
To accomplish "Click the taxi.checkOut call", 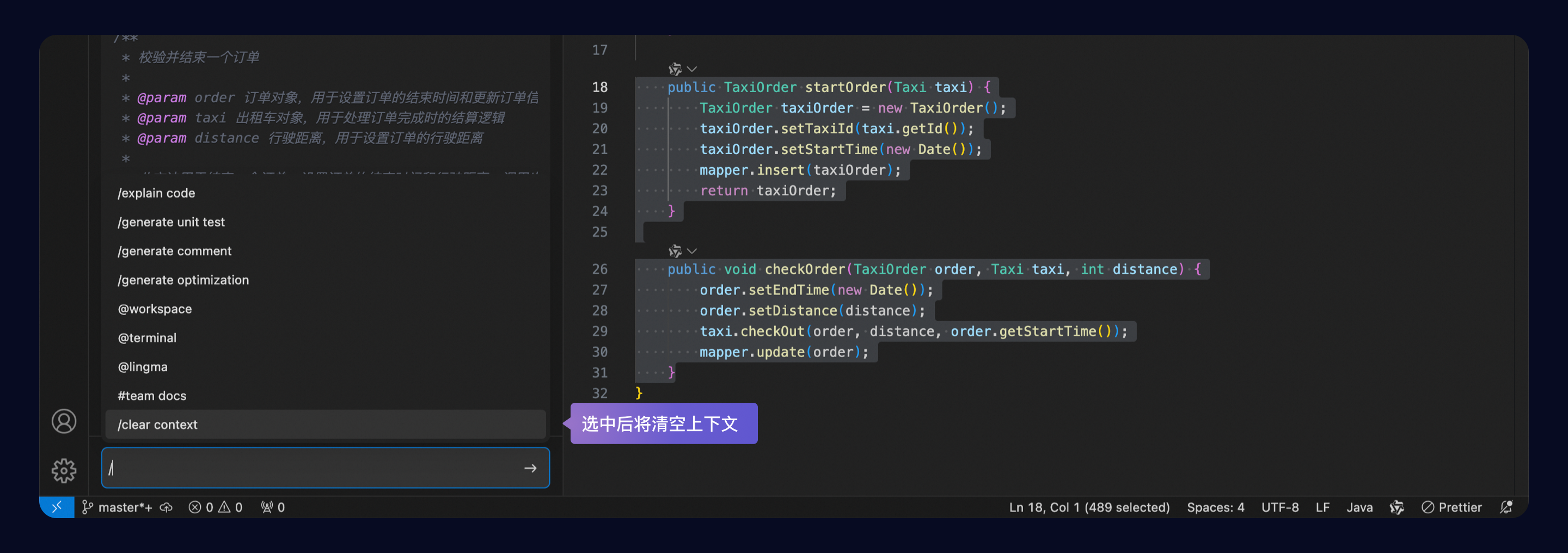I will click(913, 331).
